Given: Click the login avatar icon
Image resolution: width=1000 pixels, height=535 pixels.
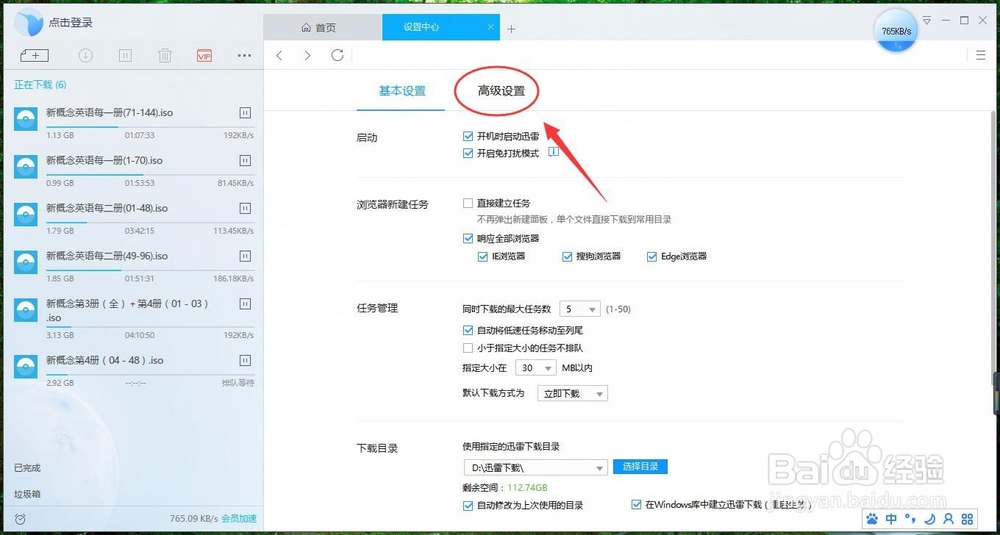Looking at the screenshot, I should 28,22.
